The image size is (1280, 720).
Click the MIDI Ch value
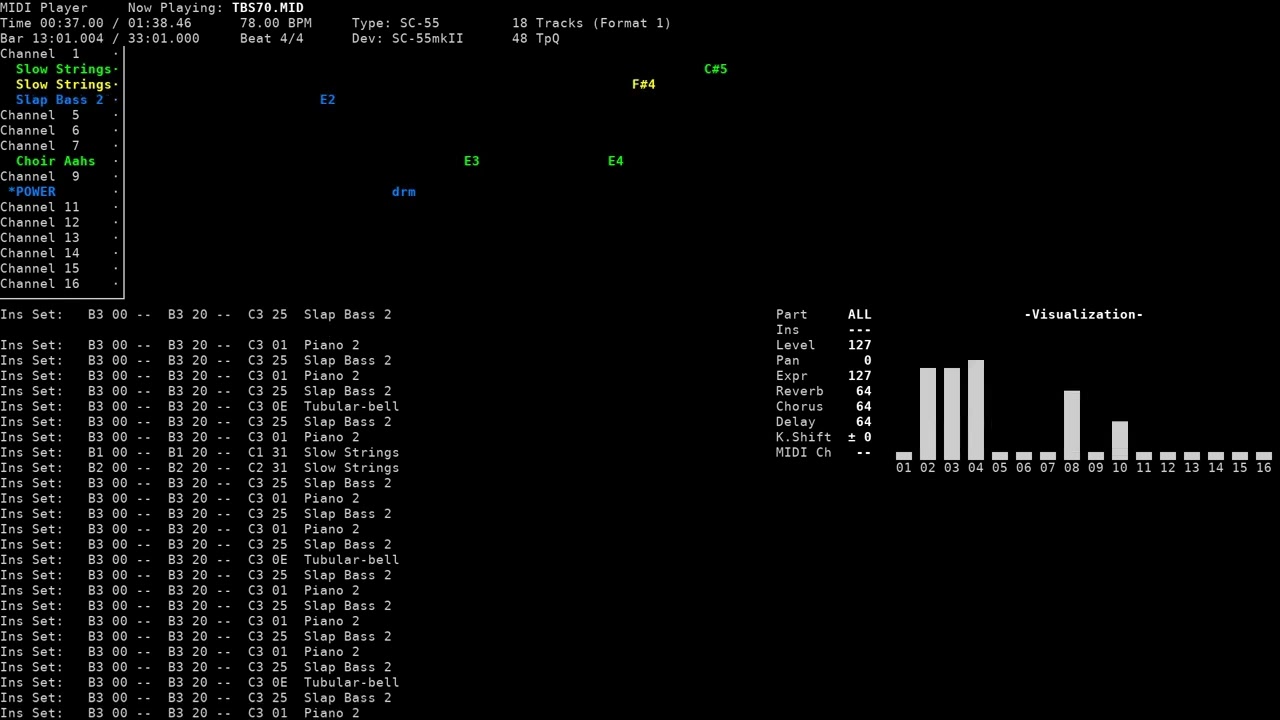864,452
